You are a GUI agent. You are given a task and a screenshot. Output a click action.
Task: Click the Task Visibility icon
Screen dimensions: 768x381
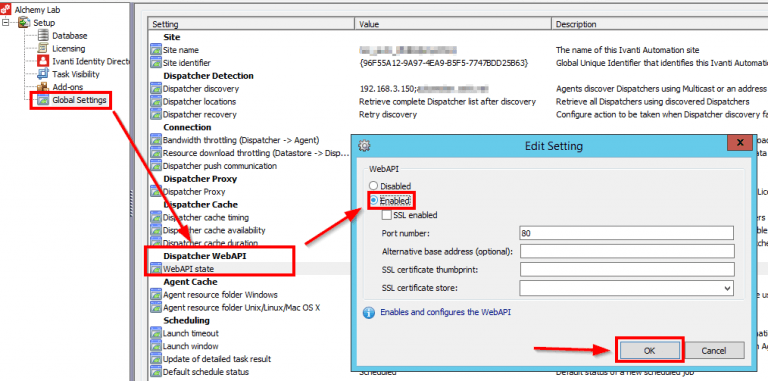(44, 74)
